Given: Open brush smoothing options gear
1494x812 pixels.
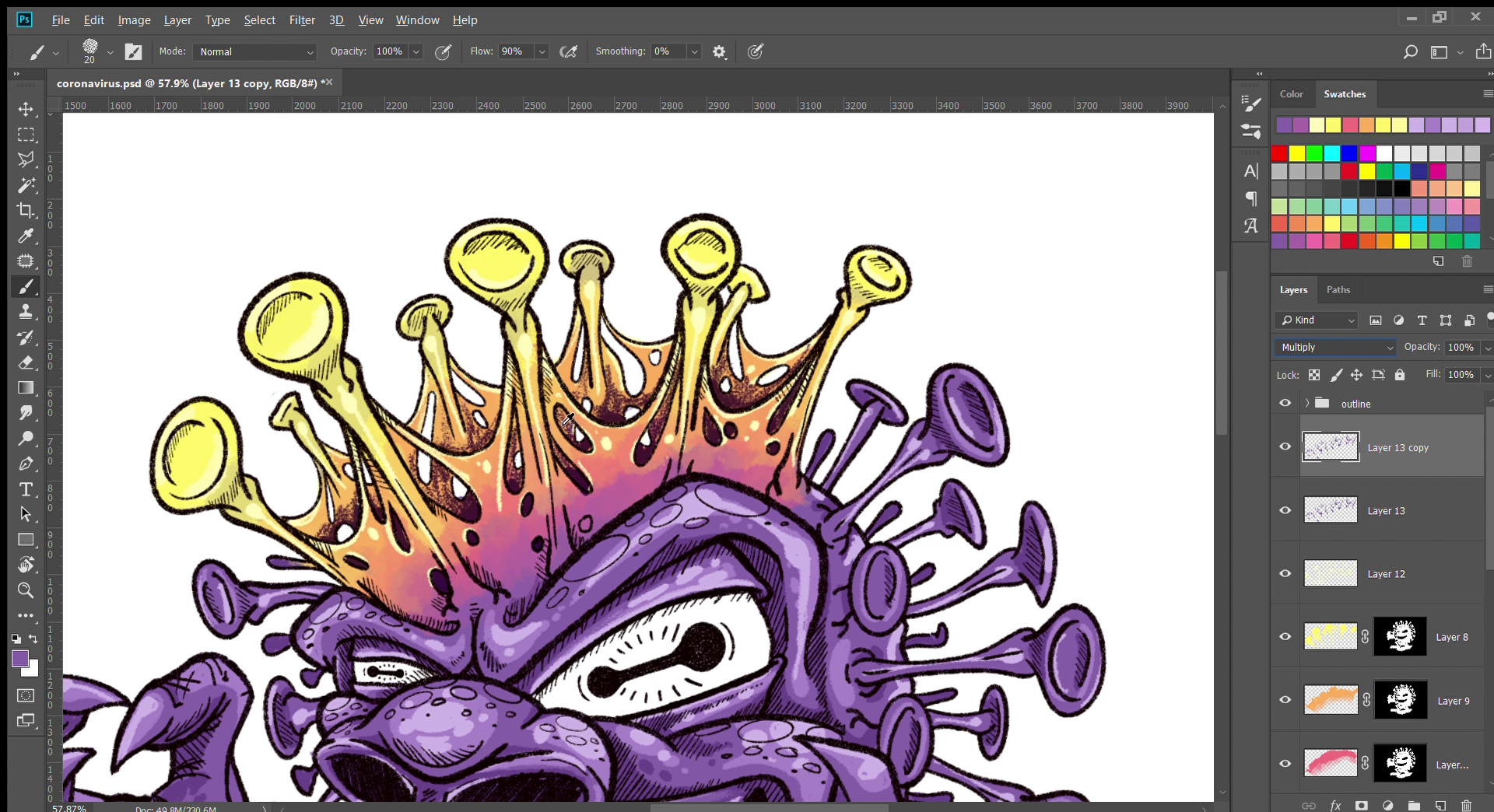Looking at the screenshot, I should point(719,52).
